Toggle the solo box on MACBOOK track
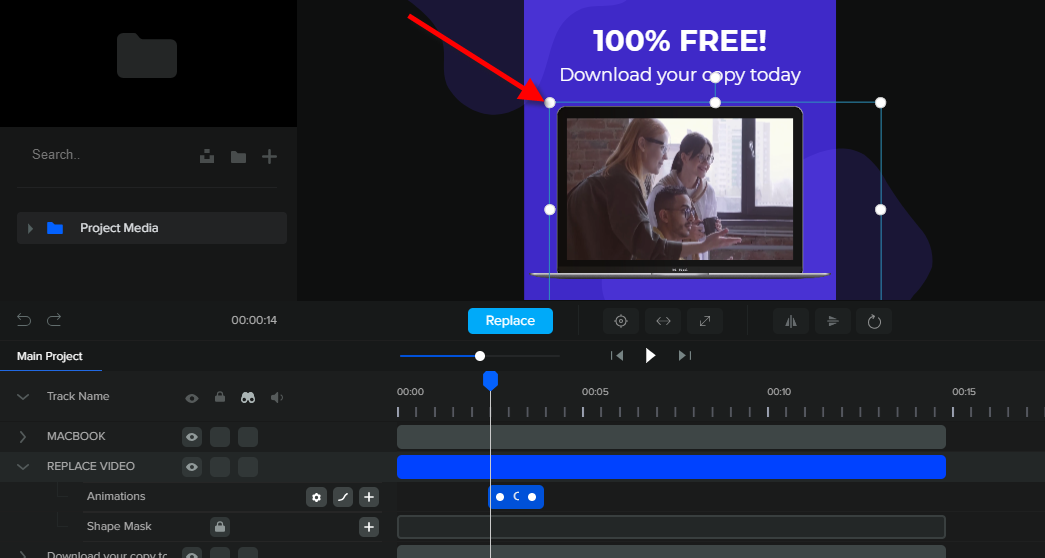The height and width of the screenshot is (558, 1045). click(x=248, y=437)
